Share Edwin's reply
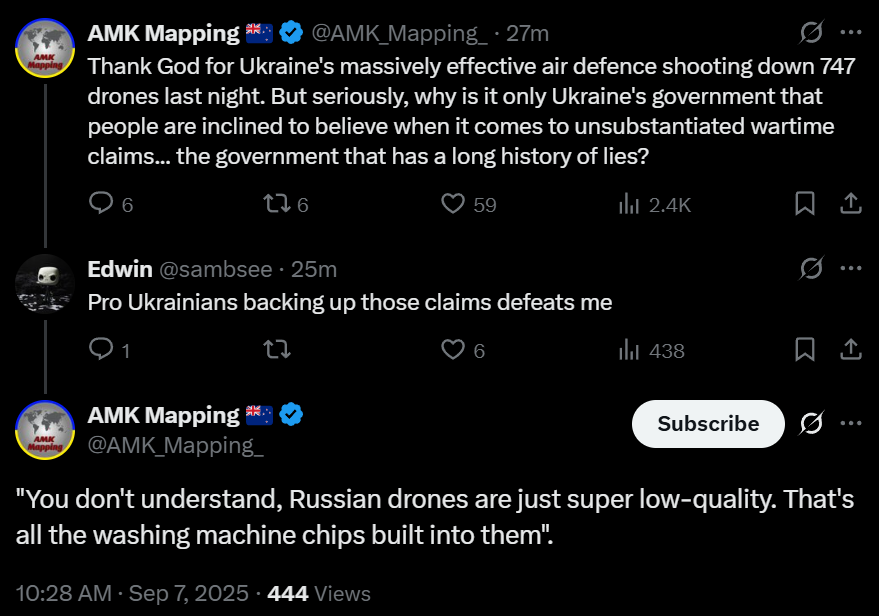Image resolution: width=879 pixels, height=616 pixels. pos(850,349)
